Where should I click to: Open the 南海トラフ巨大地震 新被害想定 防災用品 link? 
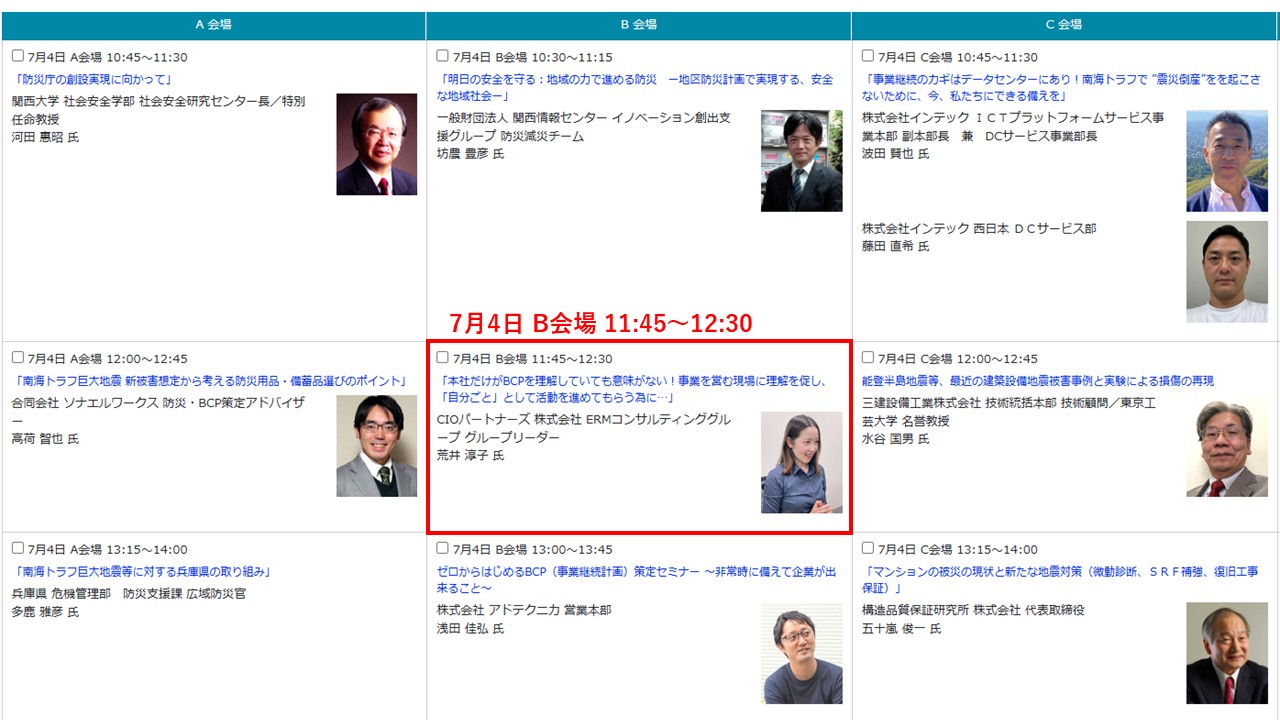(x=211, y=380)
